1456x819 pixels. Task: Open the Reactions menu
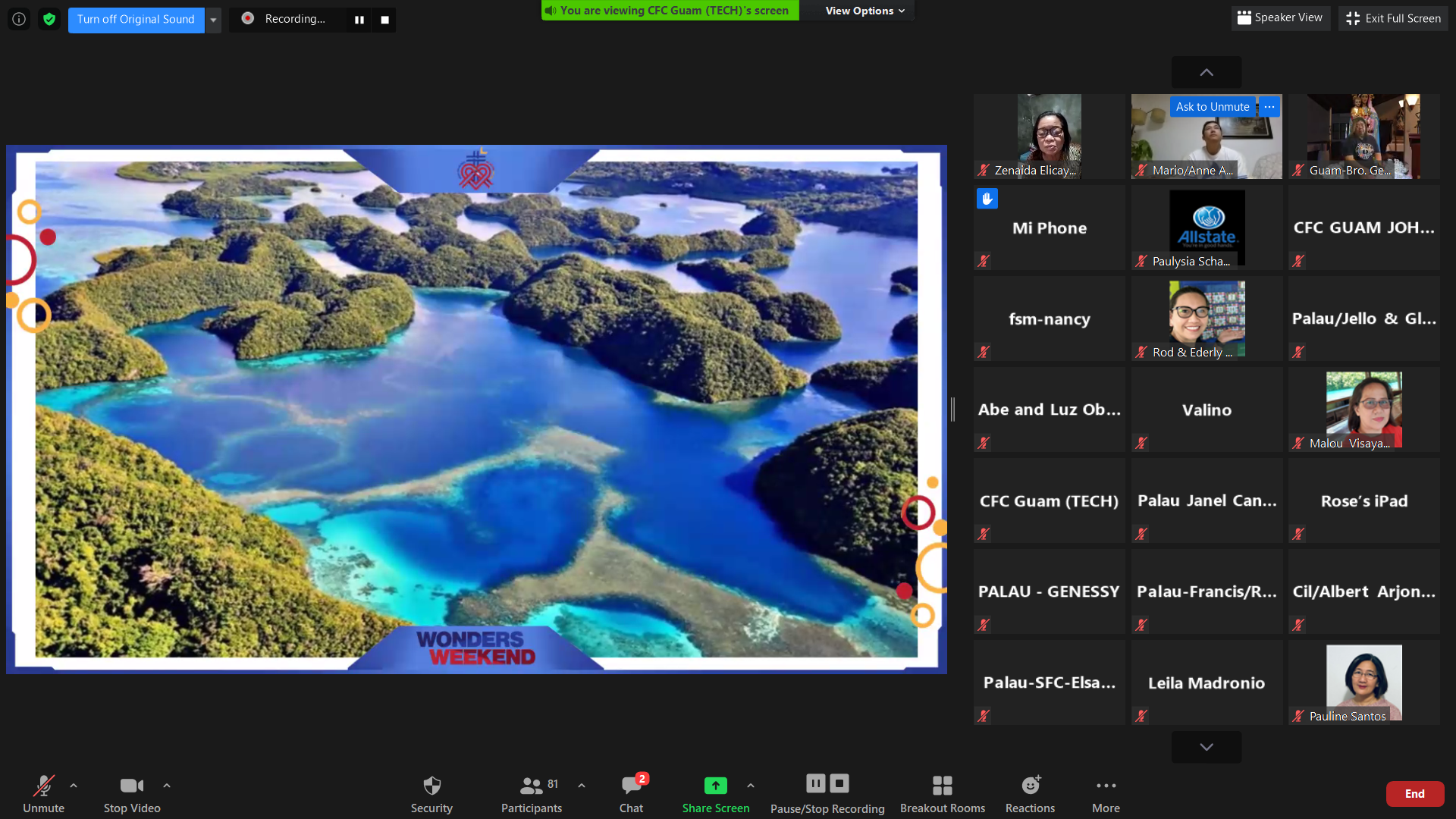coord(1030,794)
